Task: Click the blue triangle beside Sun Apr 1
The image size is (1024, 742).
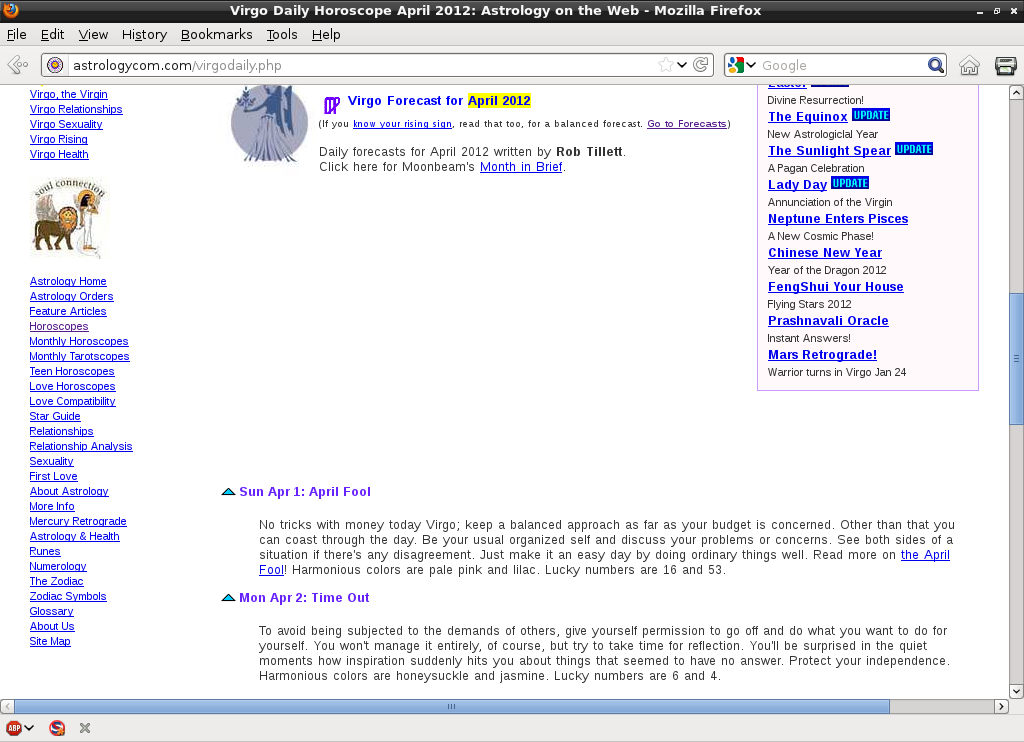Action: (228, 492)
